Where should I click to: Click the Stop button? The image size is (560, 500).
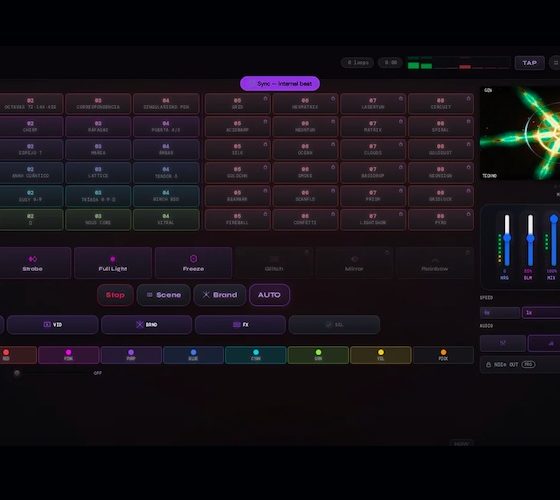pyautogui.click(x=115, y=295)
